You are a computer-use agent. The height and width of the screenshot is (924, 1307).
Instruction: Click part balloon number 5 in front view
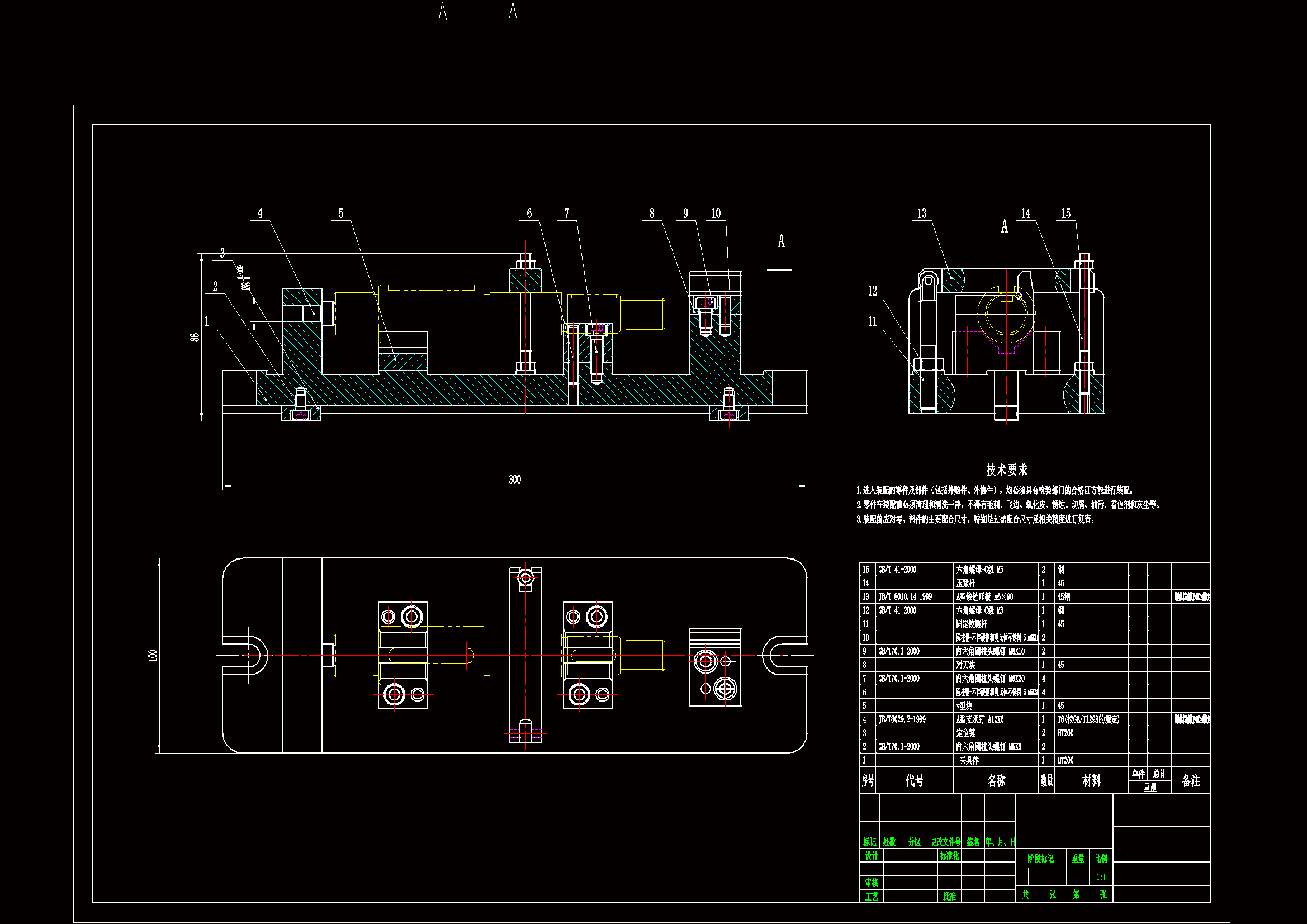click(341, 214)
